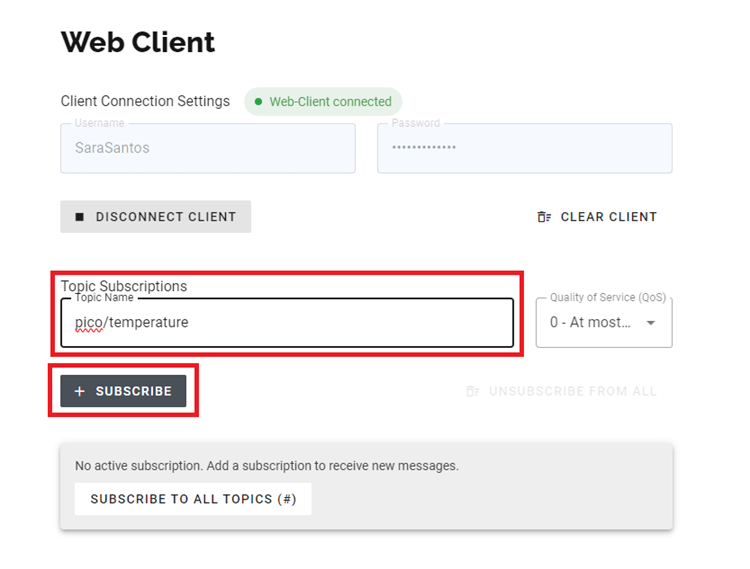Click the underlined word 'pico' in topic
Image resolution: width=750 pixels, height=569 pixels.
tap(88, 323)
